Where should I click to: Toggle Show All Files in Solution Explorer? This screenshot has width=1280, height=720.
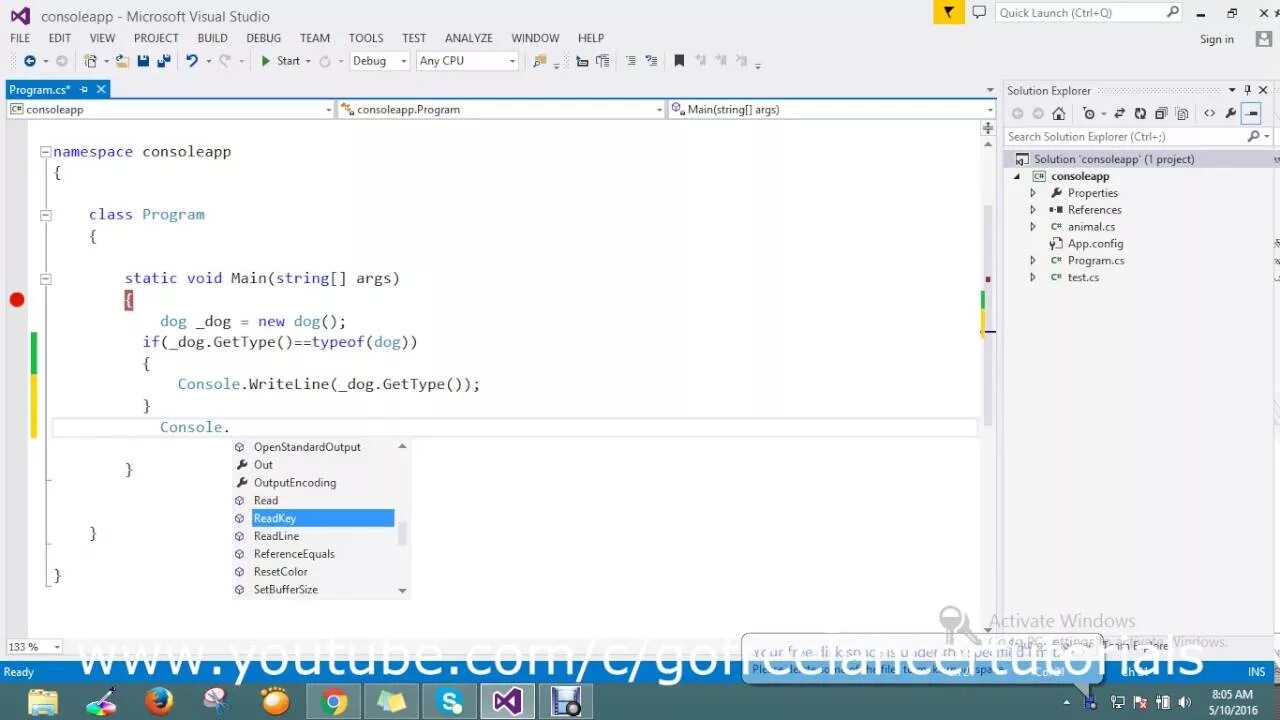point(1180,113)
